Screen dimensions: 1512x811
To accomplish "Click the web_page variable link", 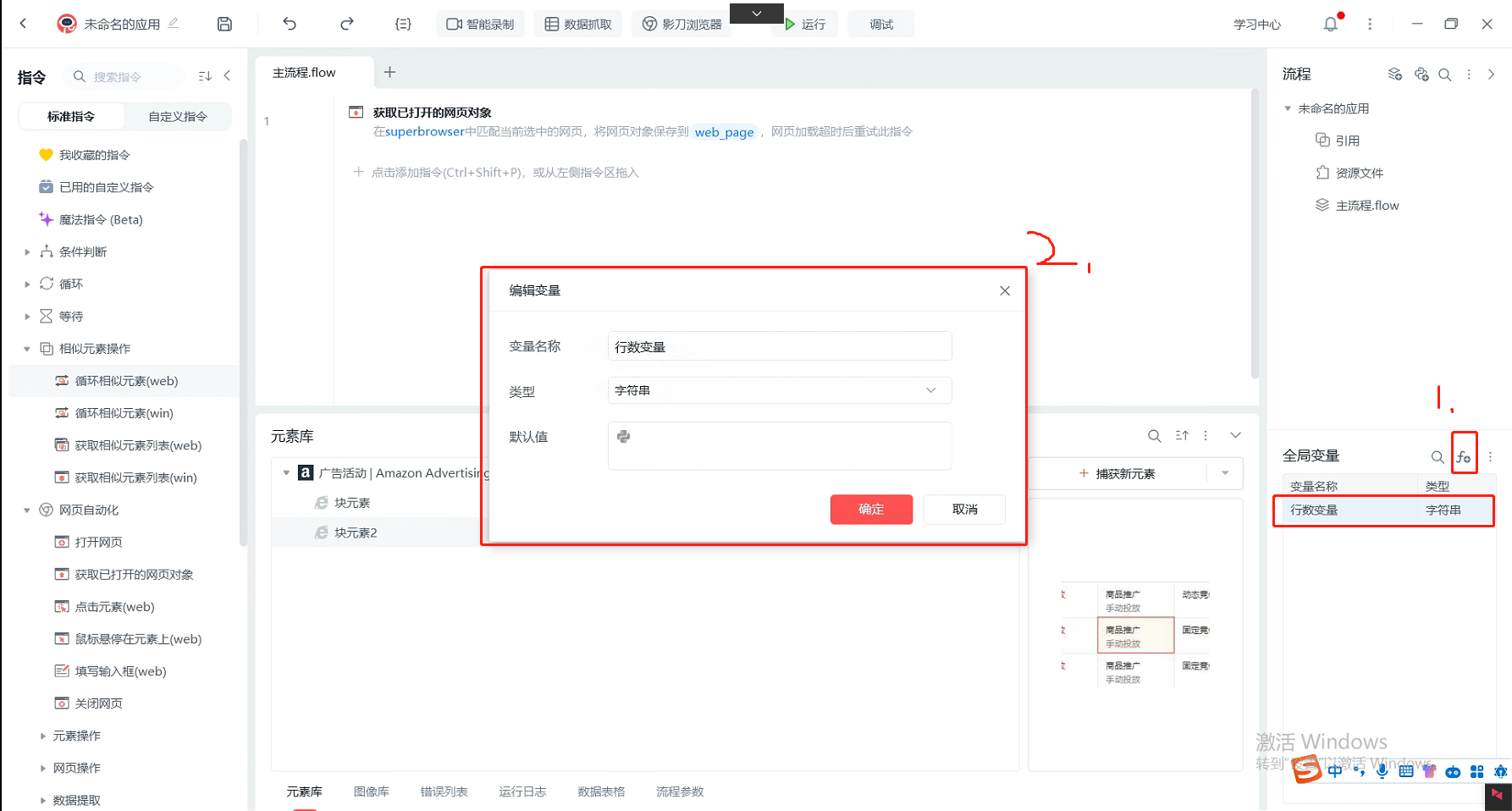I will [x=724, y=132].
